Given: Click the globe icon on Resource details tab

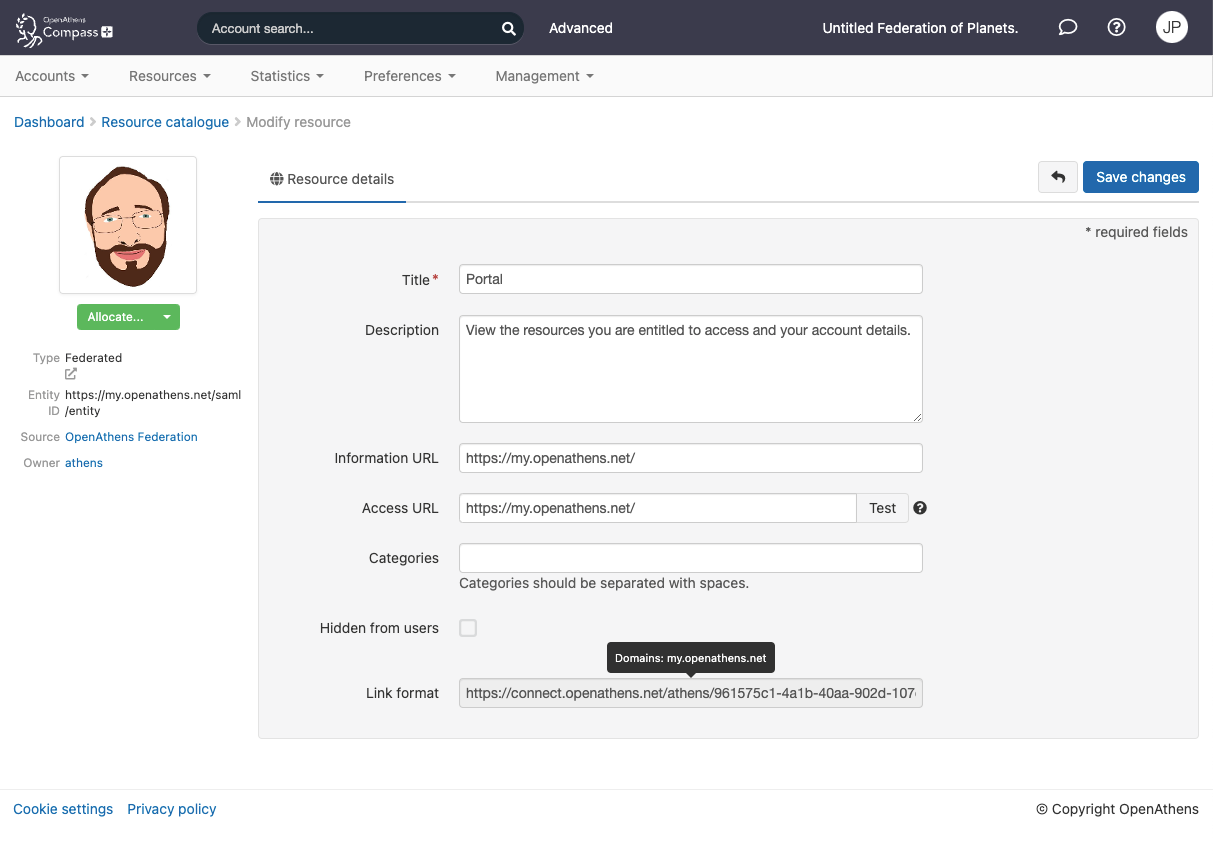Looking at the screenshot, I should click(277, 179).
